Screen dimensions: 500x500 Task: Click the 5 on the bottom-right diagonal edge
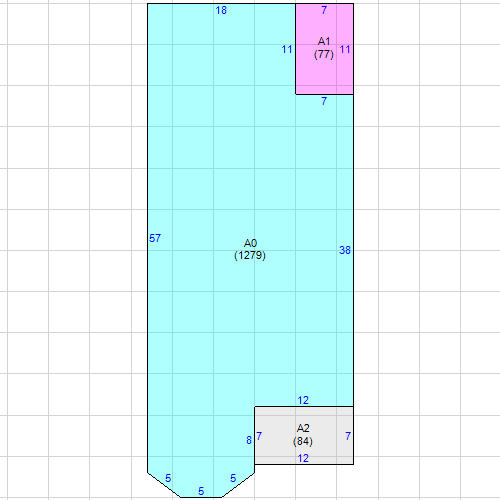point(233,478)
